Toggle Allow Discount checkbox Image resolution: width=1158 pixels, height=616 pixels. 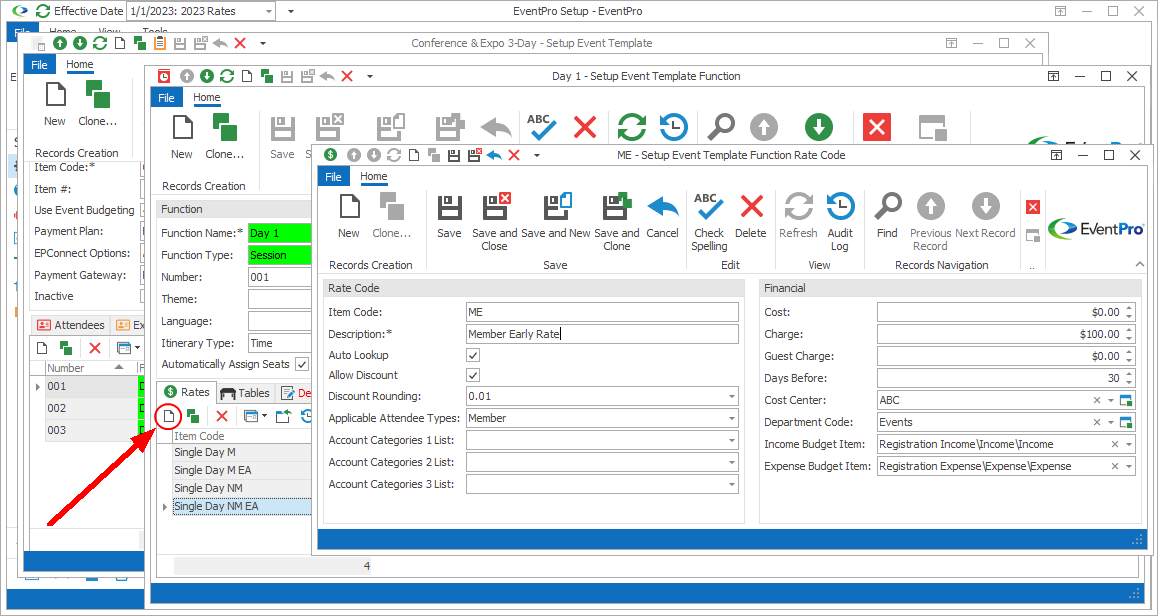tap(473, 375)
